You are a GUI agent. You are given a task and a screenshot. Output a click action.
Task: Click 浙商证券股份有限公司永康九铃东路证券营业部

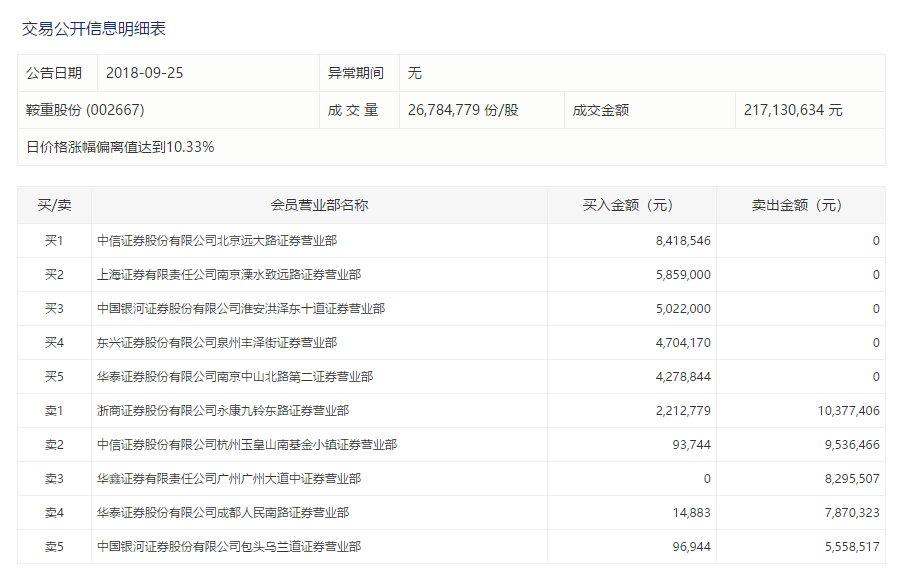[x=223, y=411]
